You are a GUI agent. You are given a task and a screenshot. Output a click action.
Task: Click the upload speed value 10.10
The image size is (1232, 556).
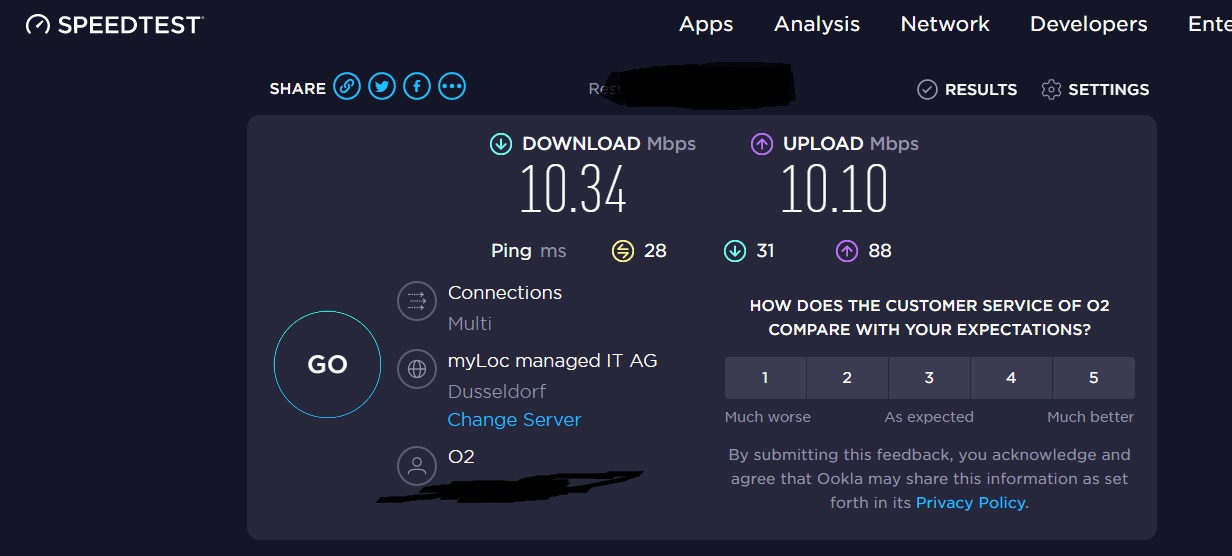834,190
